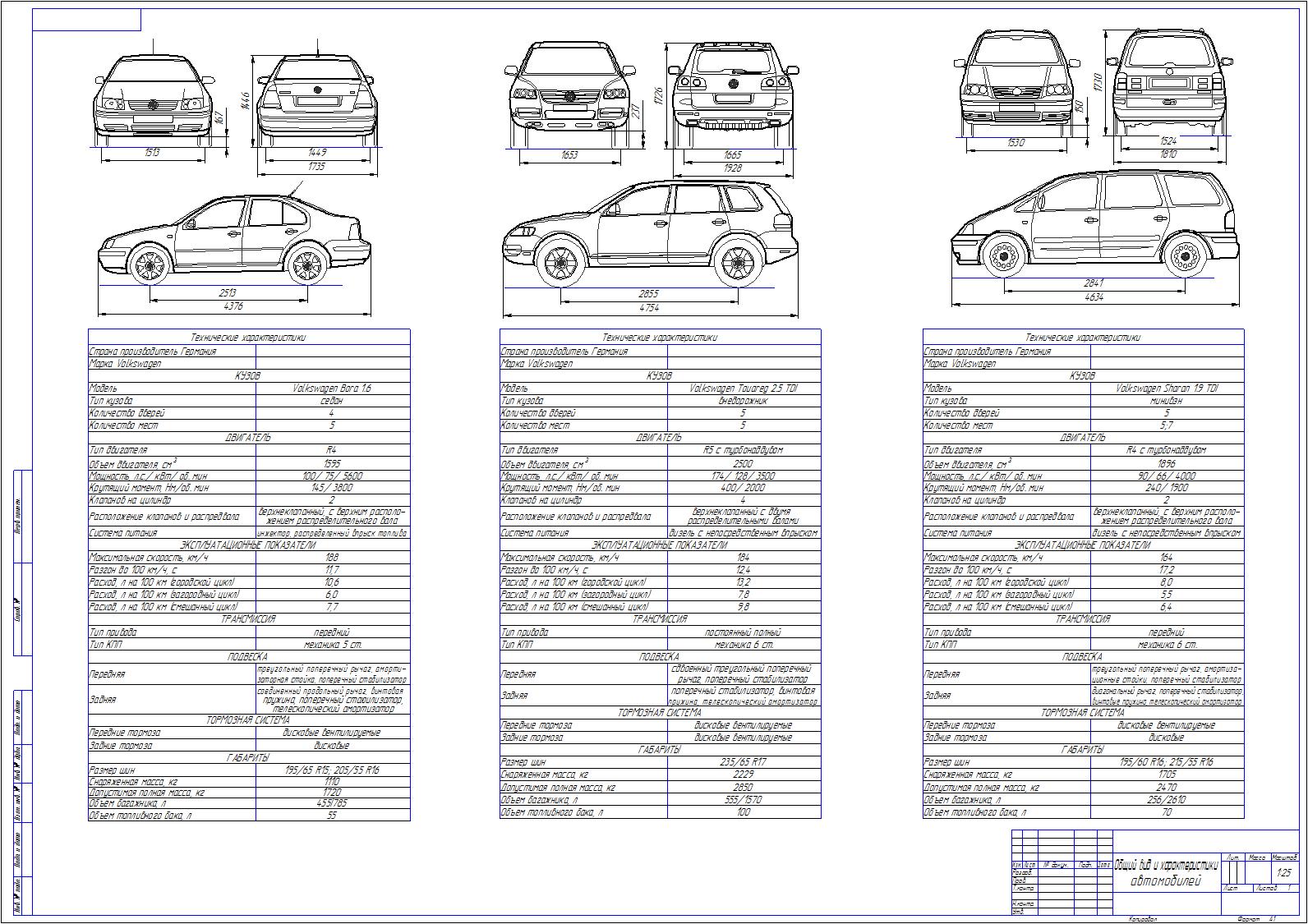
Task: Click the overall length dimension "4754"
Action: (649, 308)
